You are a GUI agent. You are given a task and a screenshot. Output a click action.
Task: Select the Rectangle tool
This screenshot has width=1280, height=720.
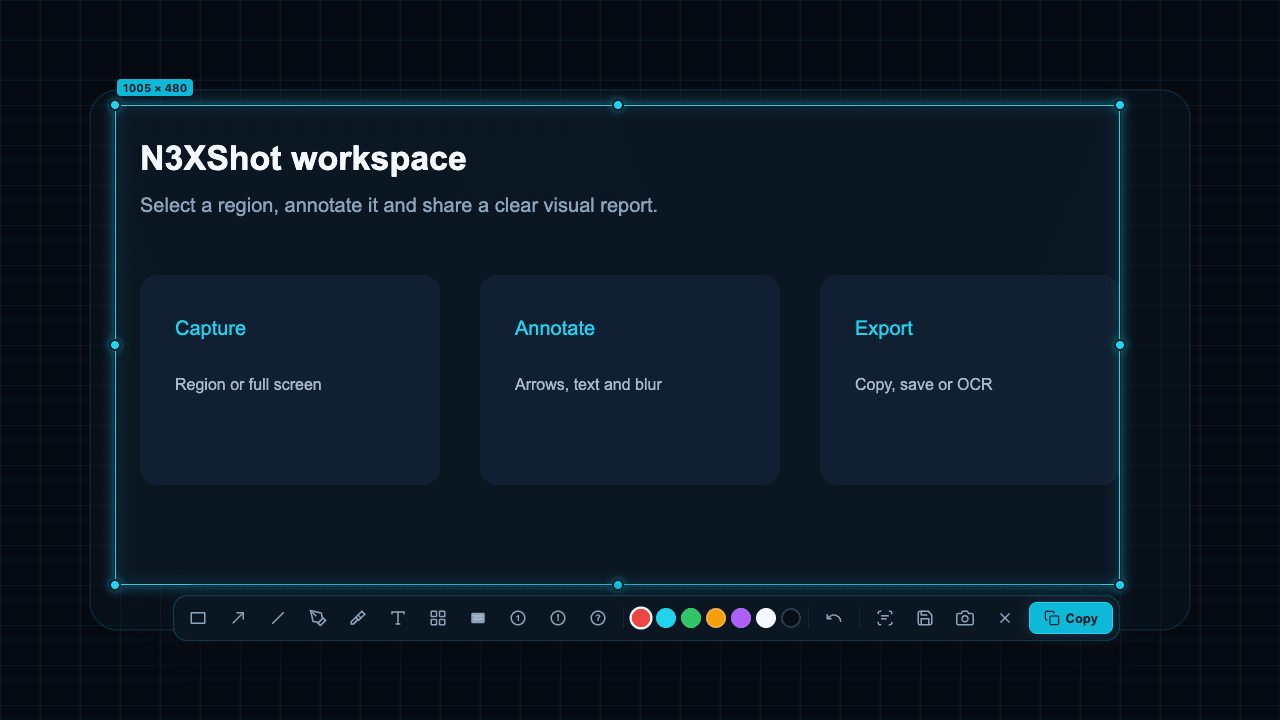[198, 618]
